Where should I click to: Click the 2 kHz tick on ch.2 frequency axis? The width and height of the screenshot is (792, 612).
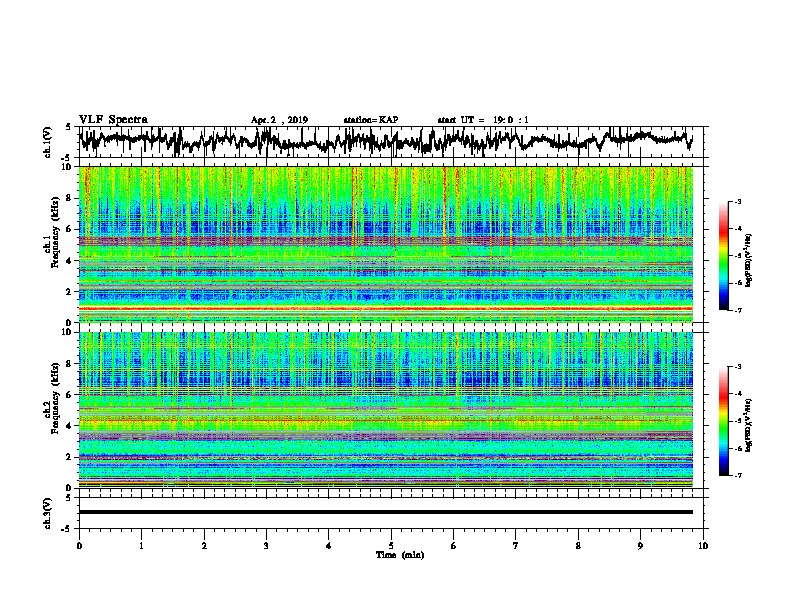pyautogui.click(x=70, y=457)
